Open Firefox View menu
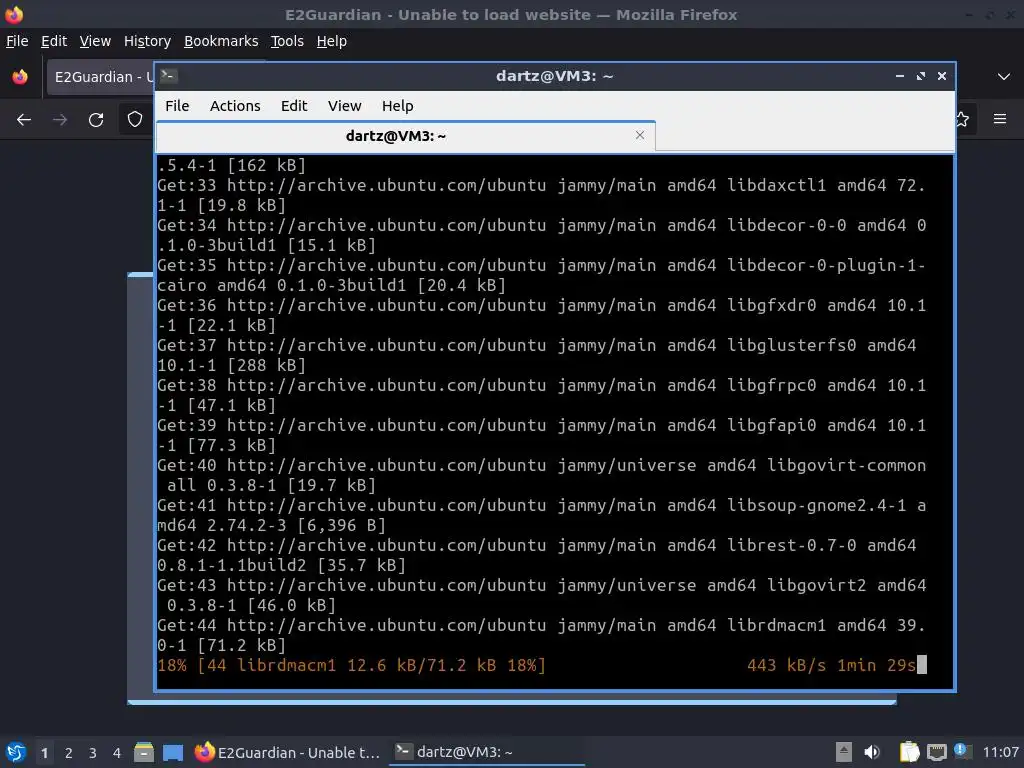 click(95, 41)
